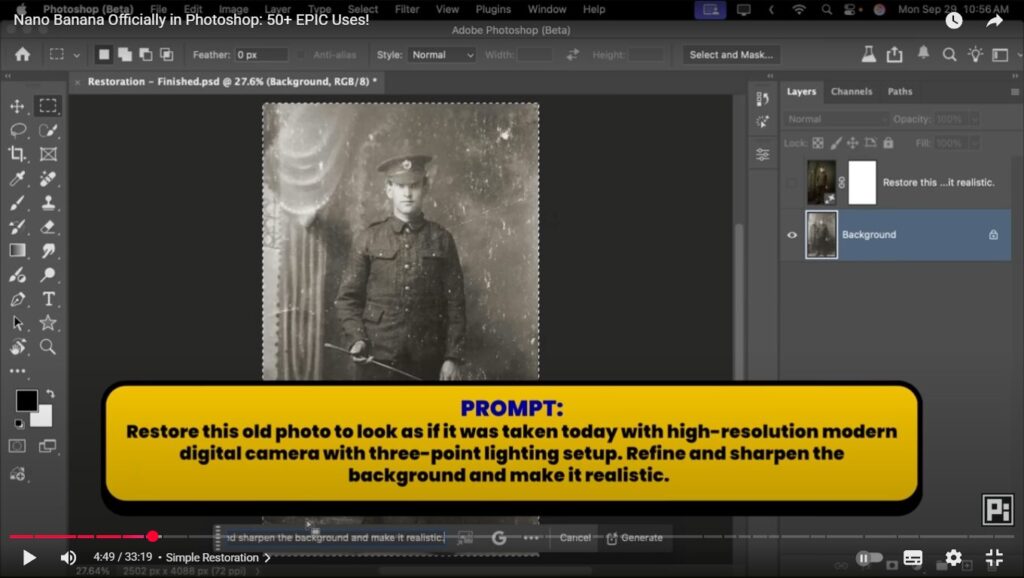Switch to the Channels tab
Image resolution: width=1024 pixels, height=578 pixels.
851,91
